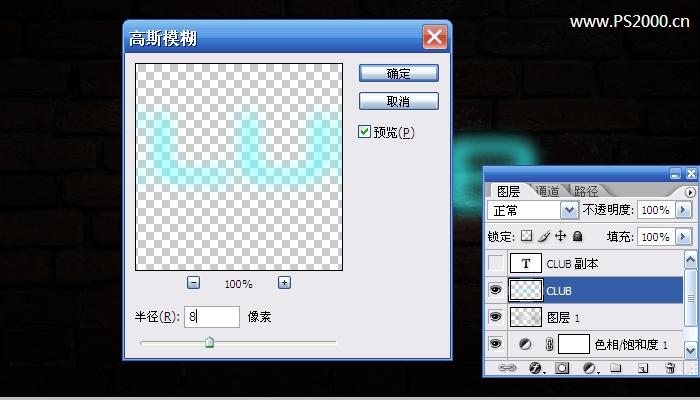The height and width of the screenshot is (400, 700).
Task: Show the hidden CLUB 副本 layer
Action: (496, 263)
